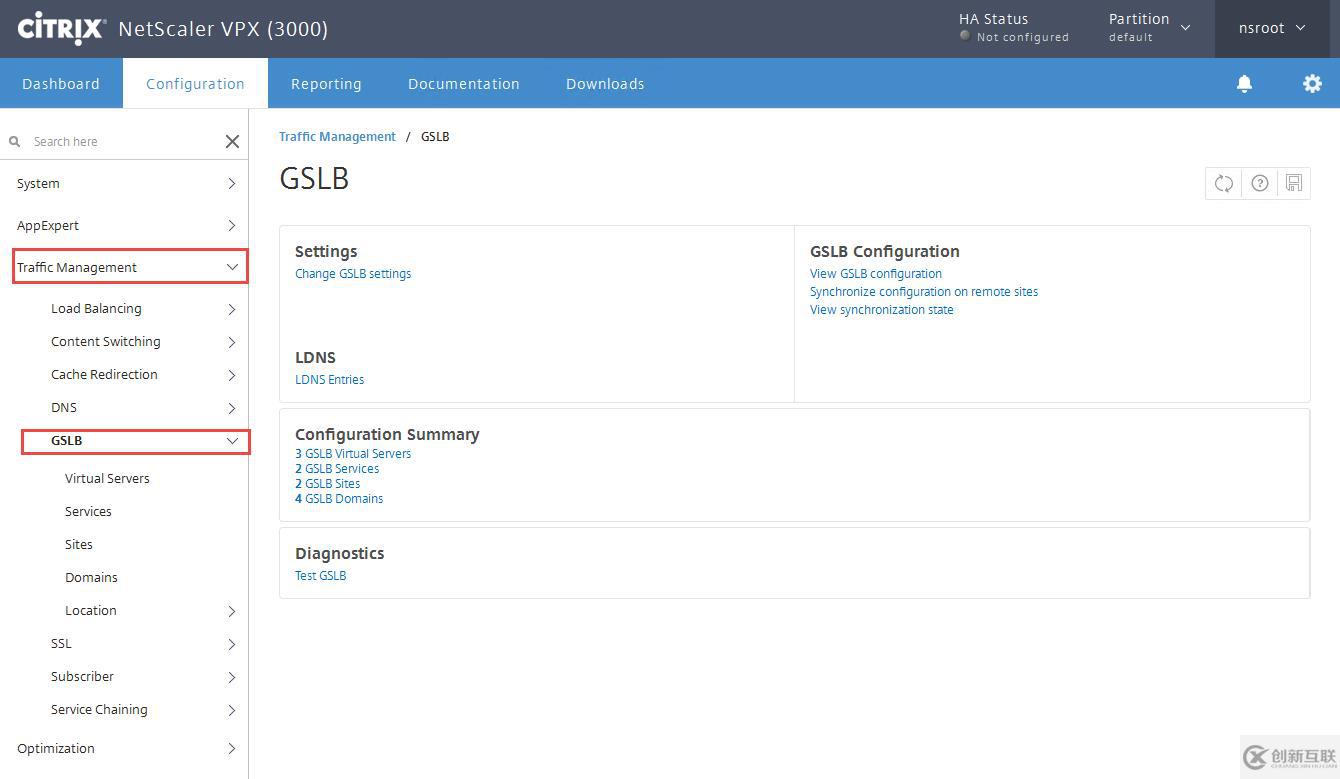Viewport: 1340px width, 779px height.
Task: Open the Partition default dropdown
Action: pyautogui.click(x=1149, y=28)
